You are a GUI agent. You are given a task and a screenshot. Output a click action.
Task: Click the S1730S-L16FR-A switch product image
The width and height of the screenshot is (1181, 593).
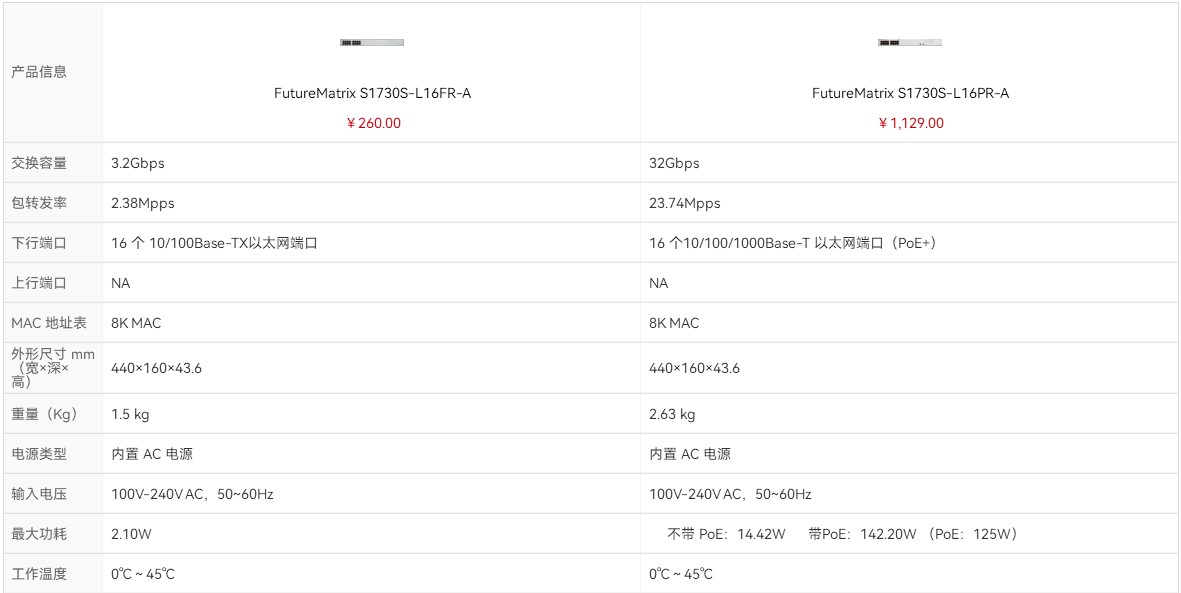pos(372,42)
